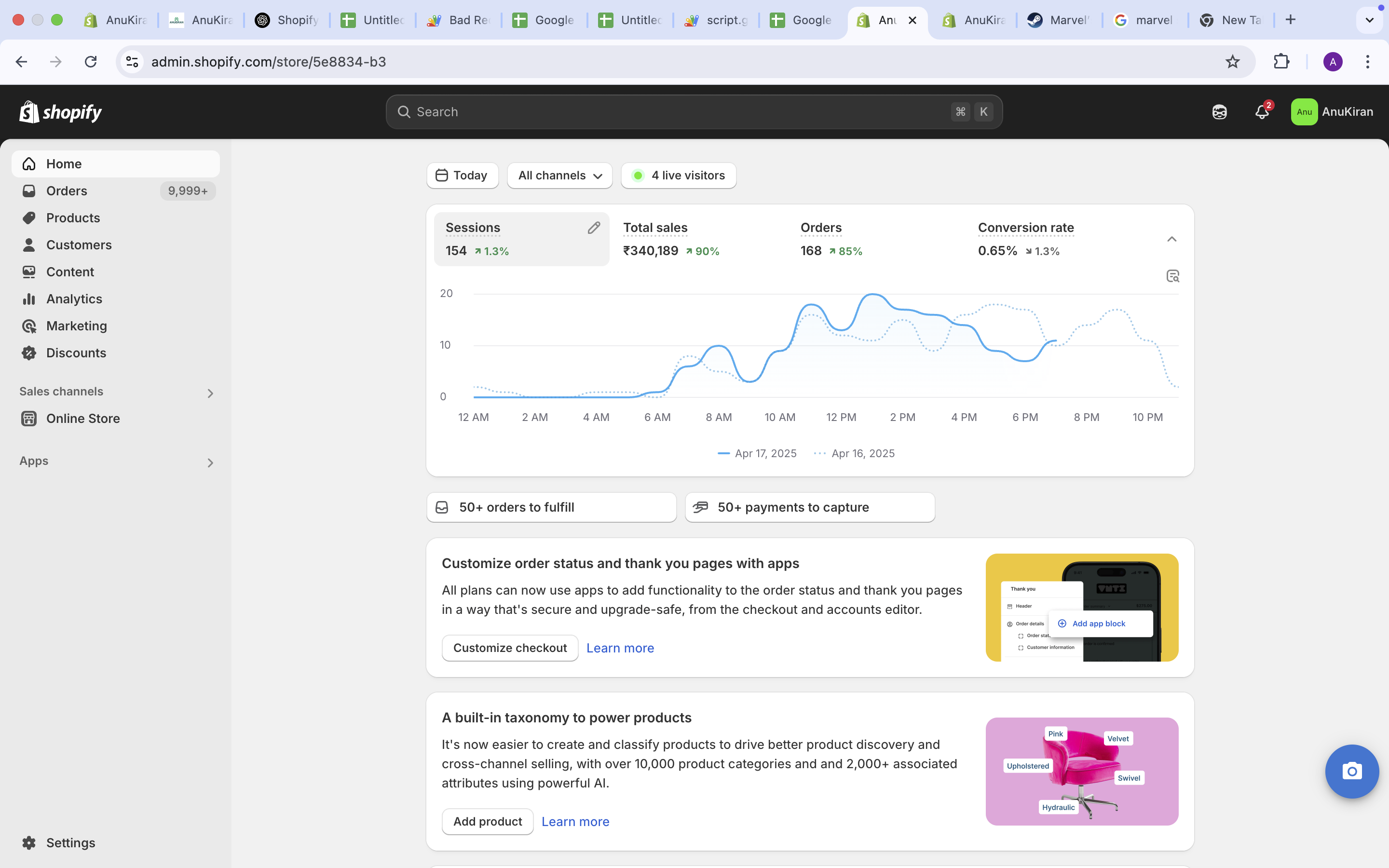
Task: Click Learn more about product taxonomy
Action: [x=576, y=822]
